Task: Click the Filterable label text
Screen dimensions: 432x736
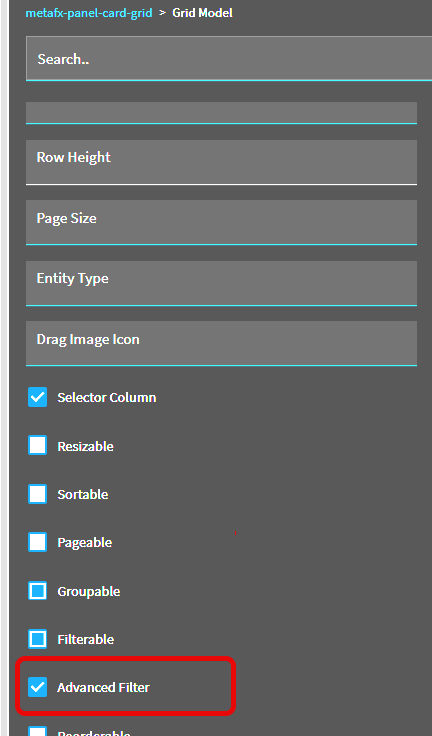Action: [85, 639]
